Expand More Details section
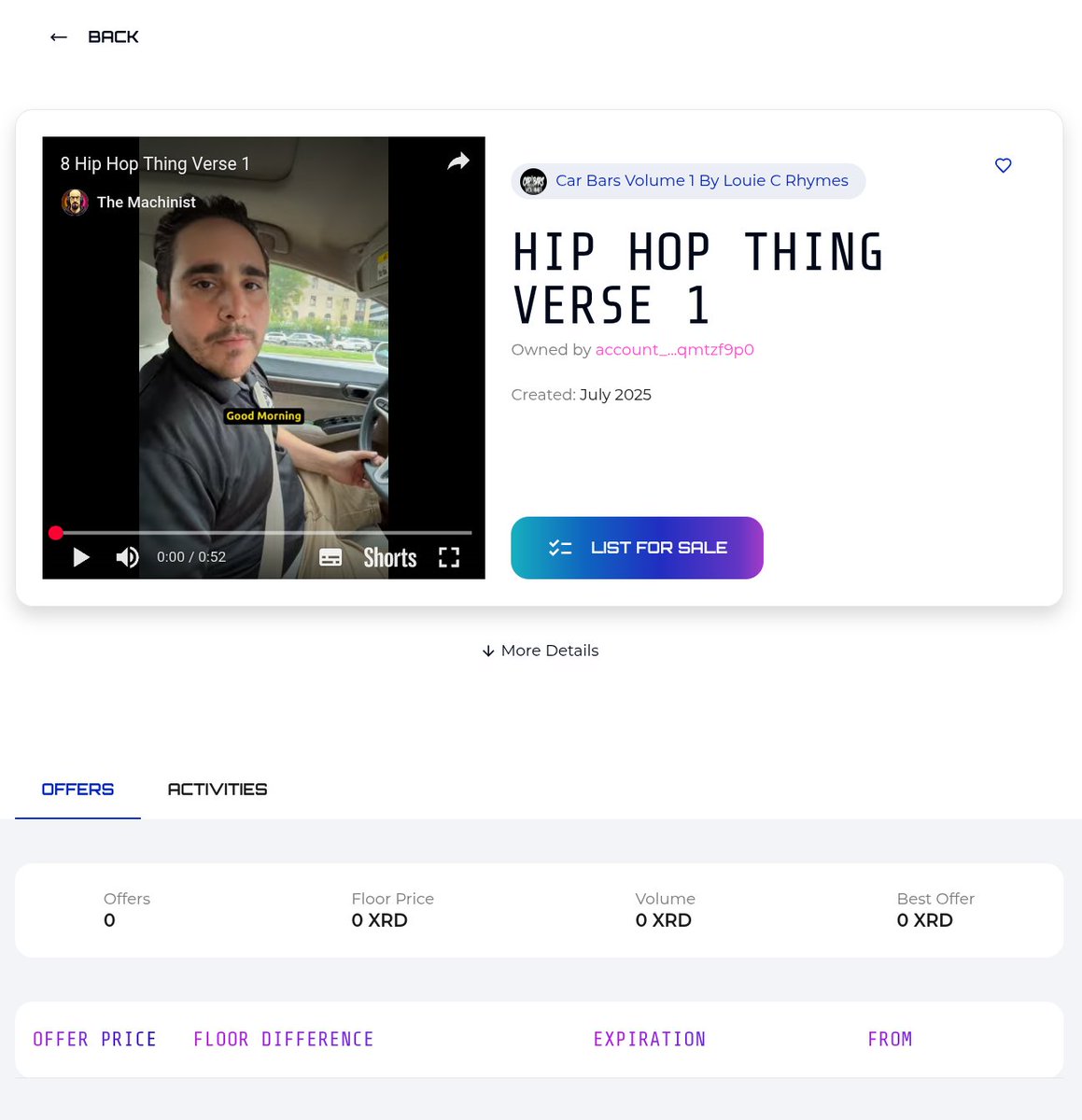 (541, 651)
